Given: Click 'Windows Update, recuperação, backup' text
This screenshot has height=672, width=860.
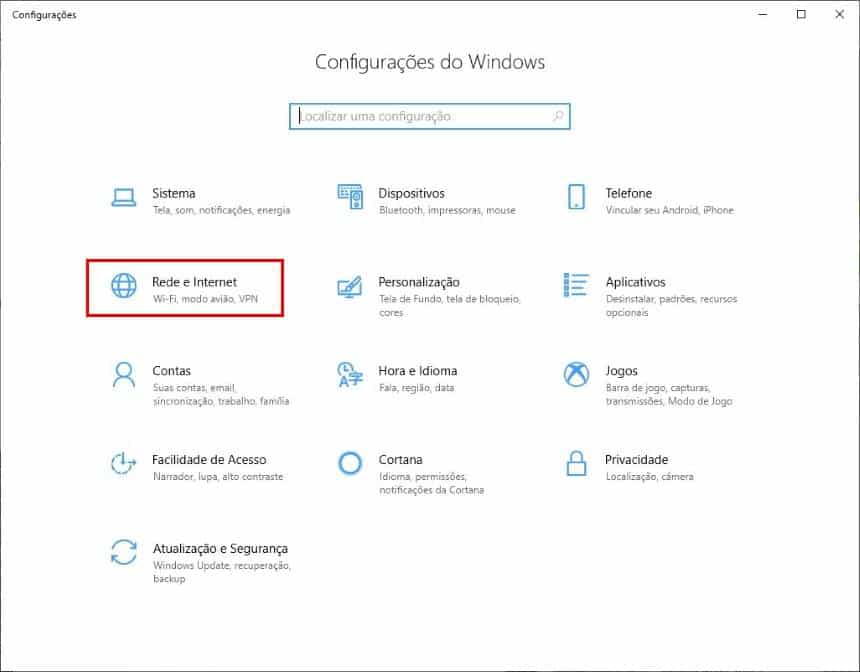Looking at the screenshot, I should (222, 572).
